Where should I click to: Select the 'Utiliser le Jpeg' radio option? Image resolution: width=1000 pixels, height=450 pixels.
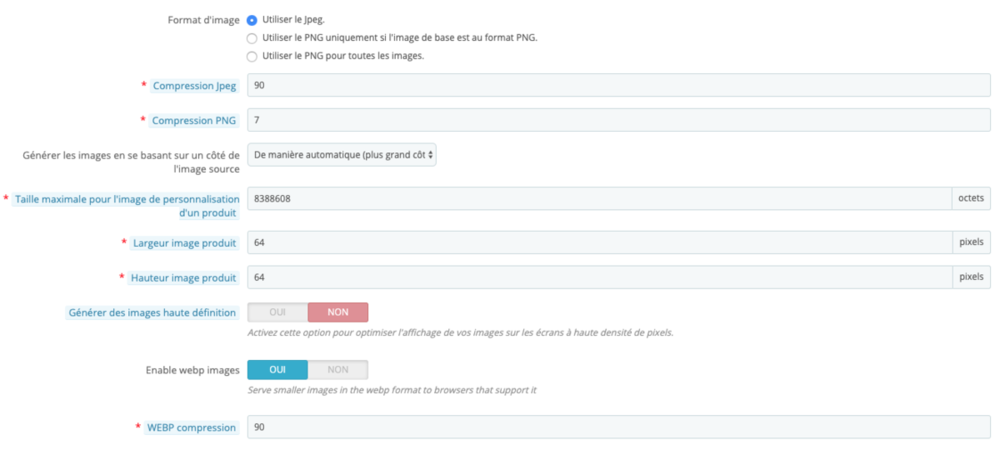pos(252,20)
